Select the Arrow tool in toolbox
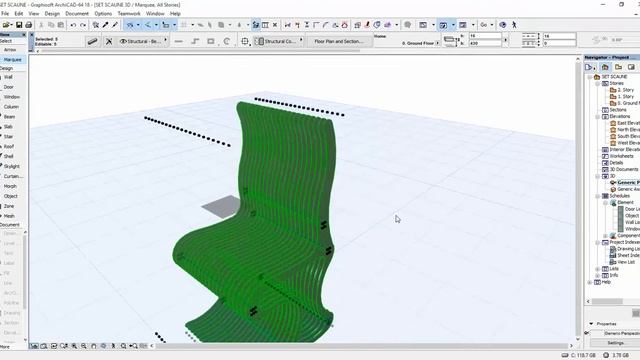Viewport: 640px width, 360px height. point(10,50)
